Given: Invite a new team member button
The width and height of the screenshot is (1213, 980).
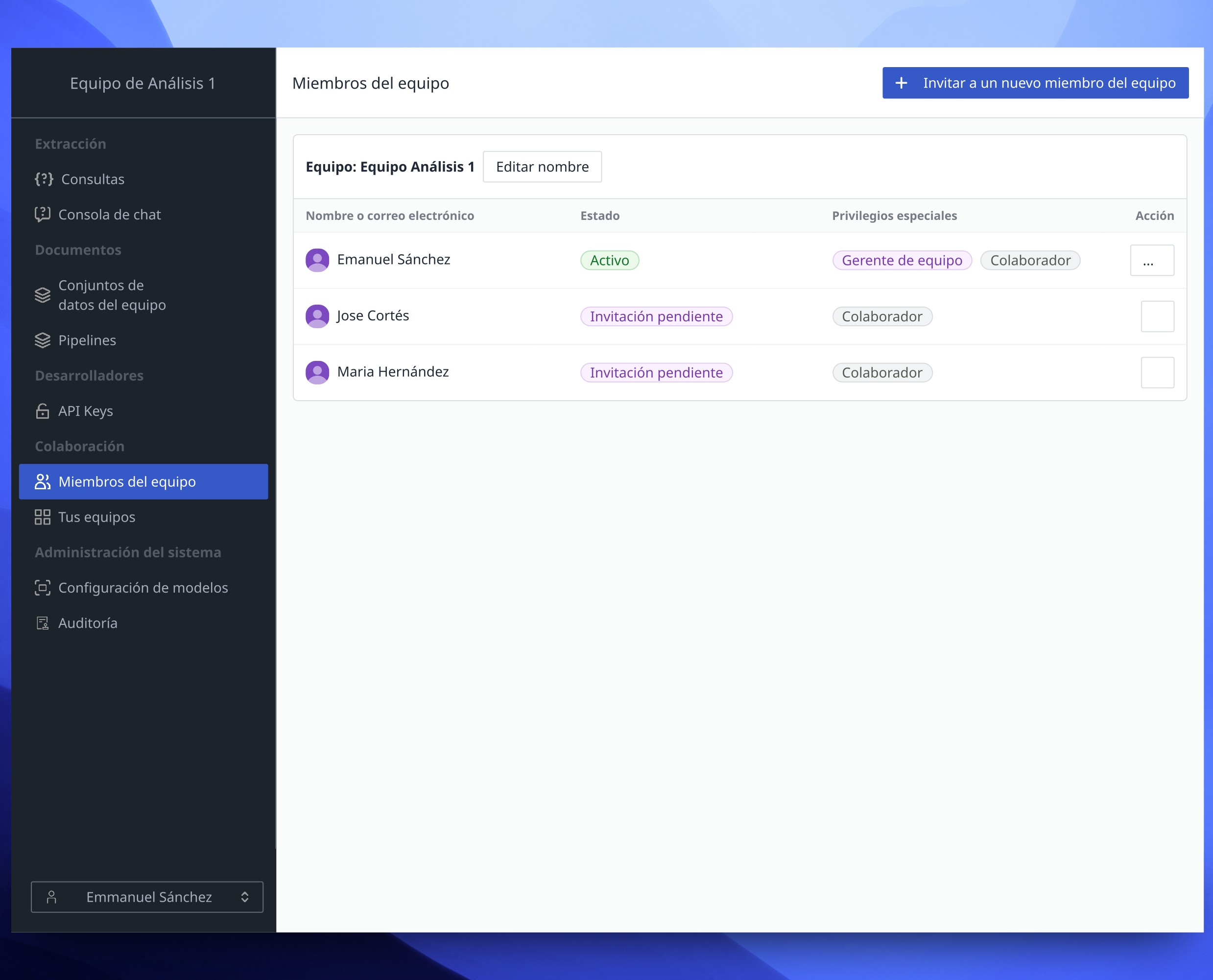Looking at the screenshot, I should (1035, 83).
